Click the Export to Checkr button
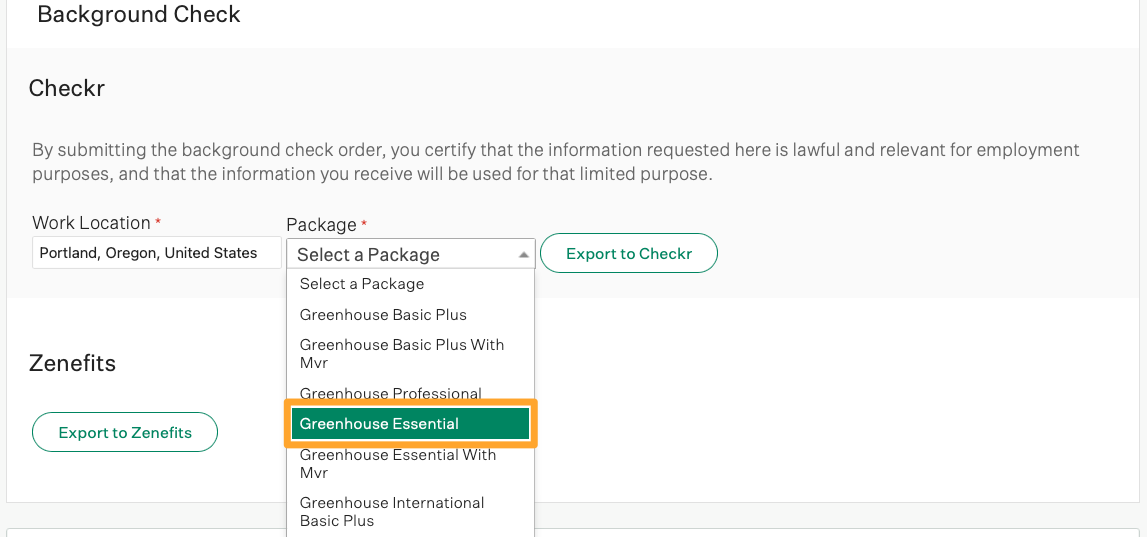Image resolution: width=1147 pixels, height=537 pixels. click(x=629, y=254)
